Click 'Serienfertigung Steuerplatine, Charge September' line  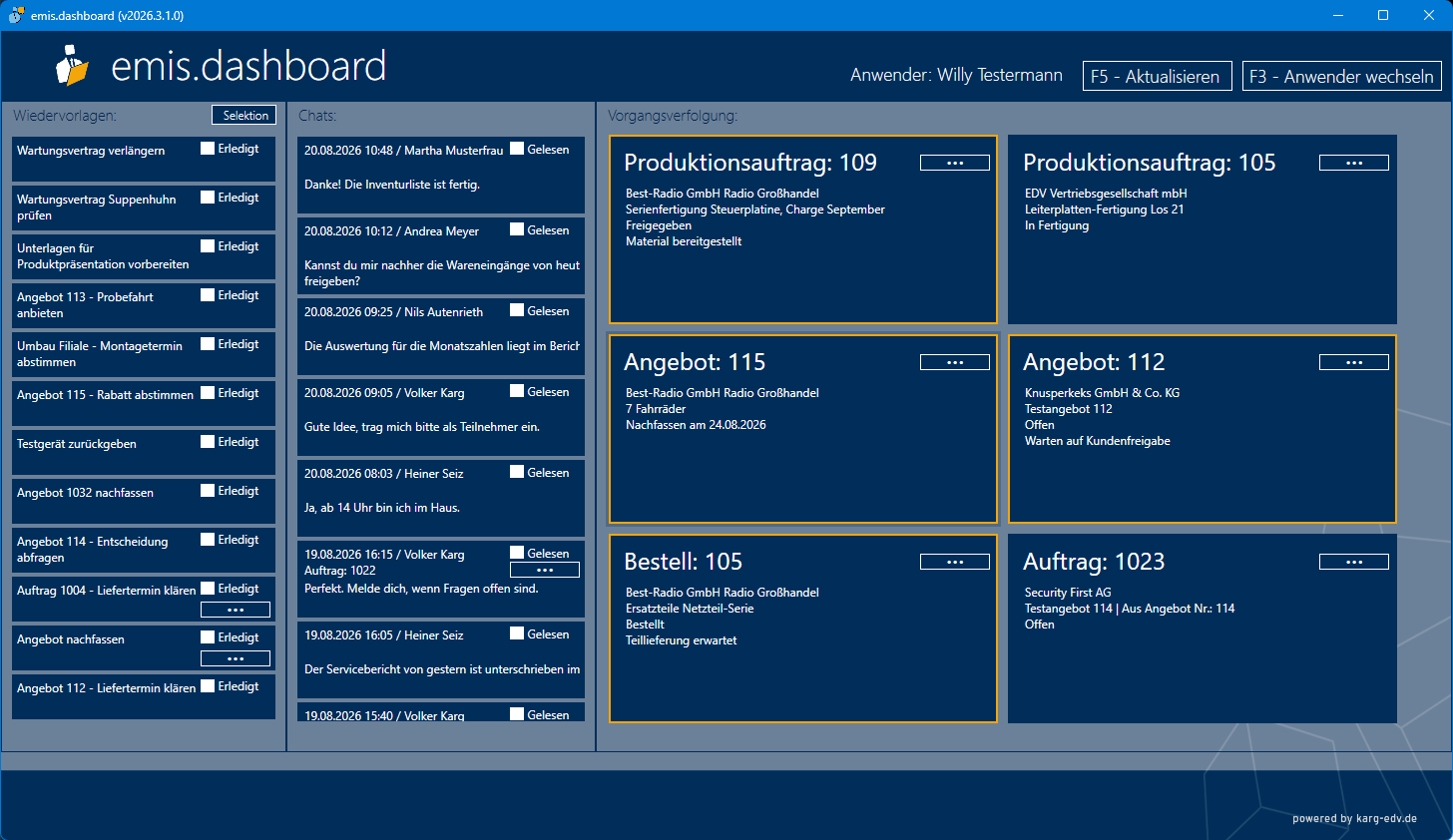[755, 210]
